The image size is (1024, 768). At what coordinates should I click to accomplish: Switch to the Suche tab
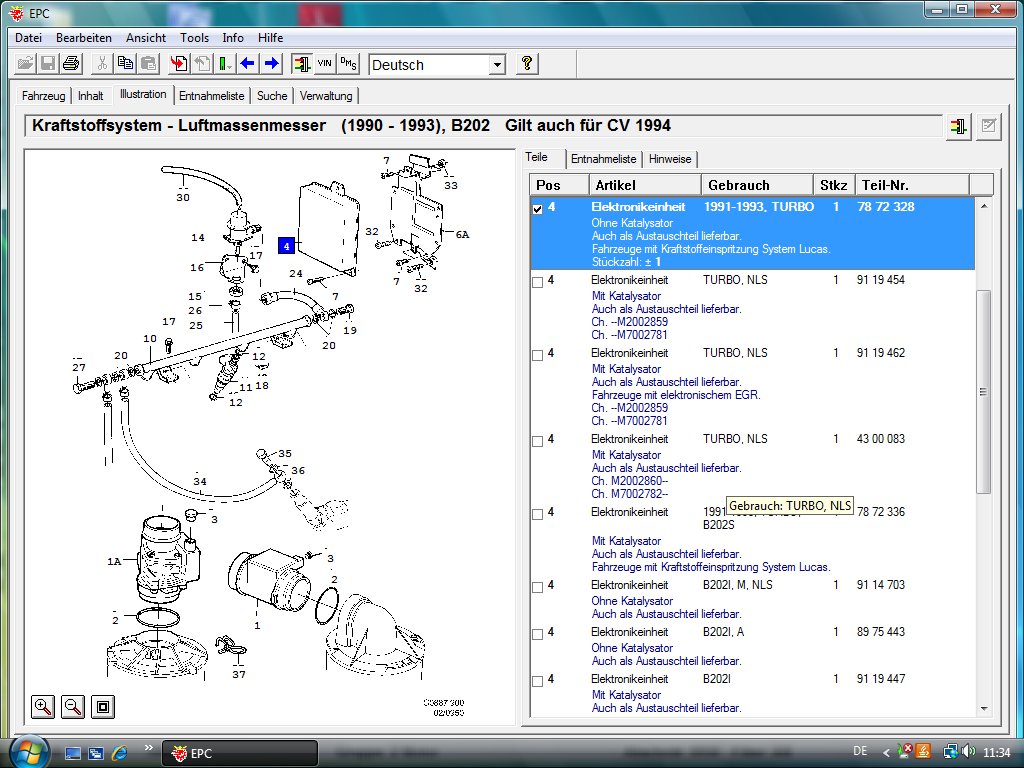click(272, 96)
